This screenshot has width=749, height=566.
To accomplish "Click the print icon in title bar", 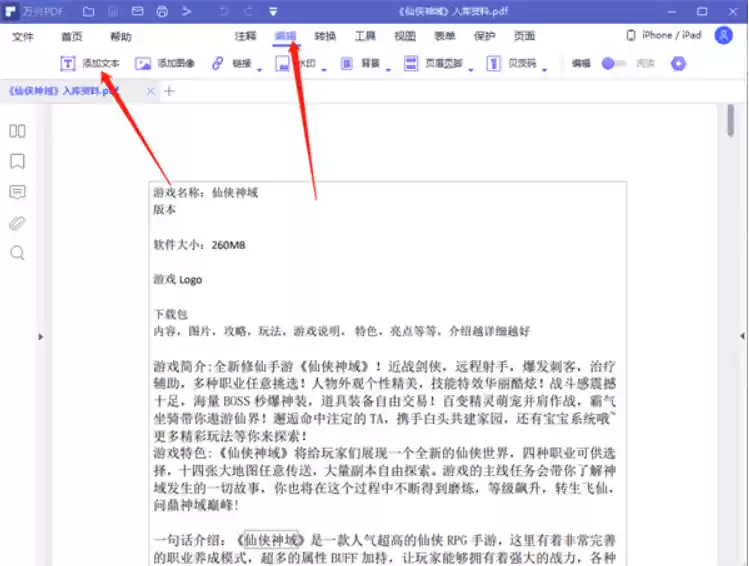I will pyautogui.click(x=162, y=12).
